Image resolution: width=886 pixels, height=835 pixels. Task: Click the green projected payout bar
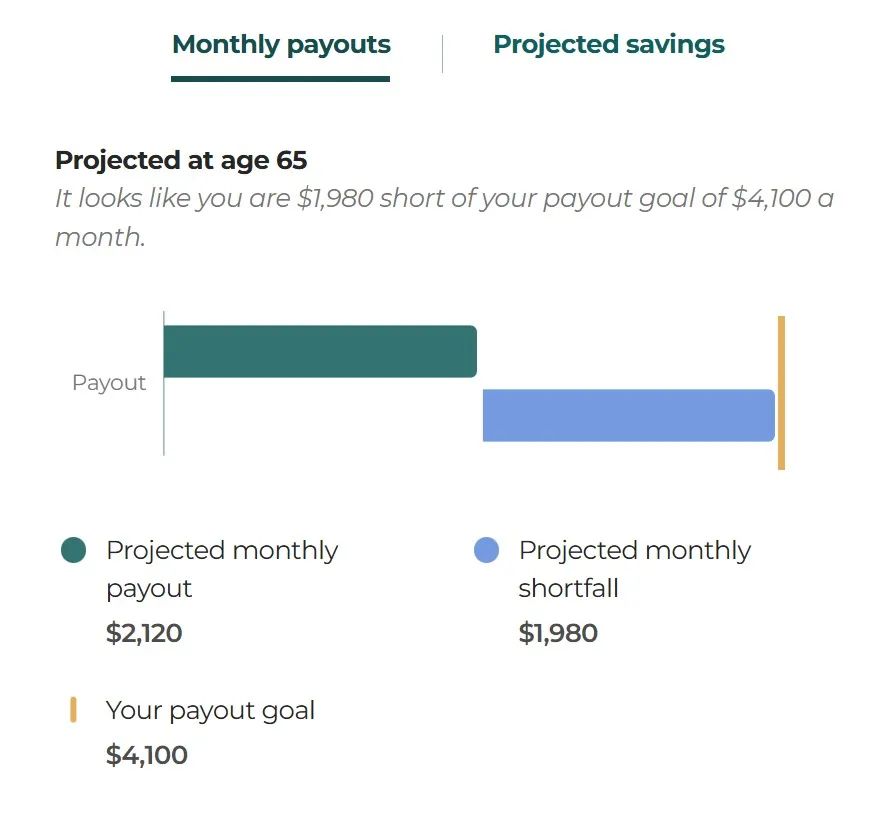(x=320, y=351)
